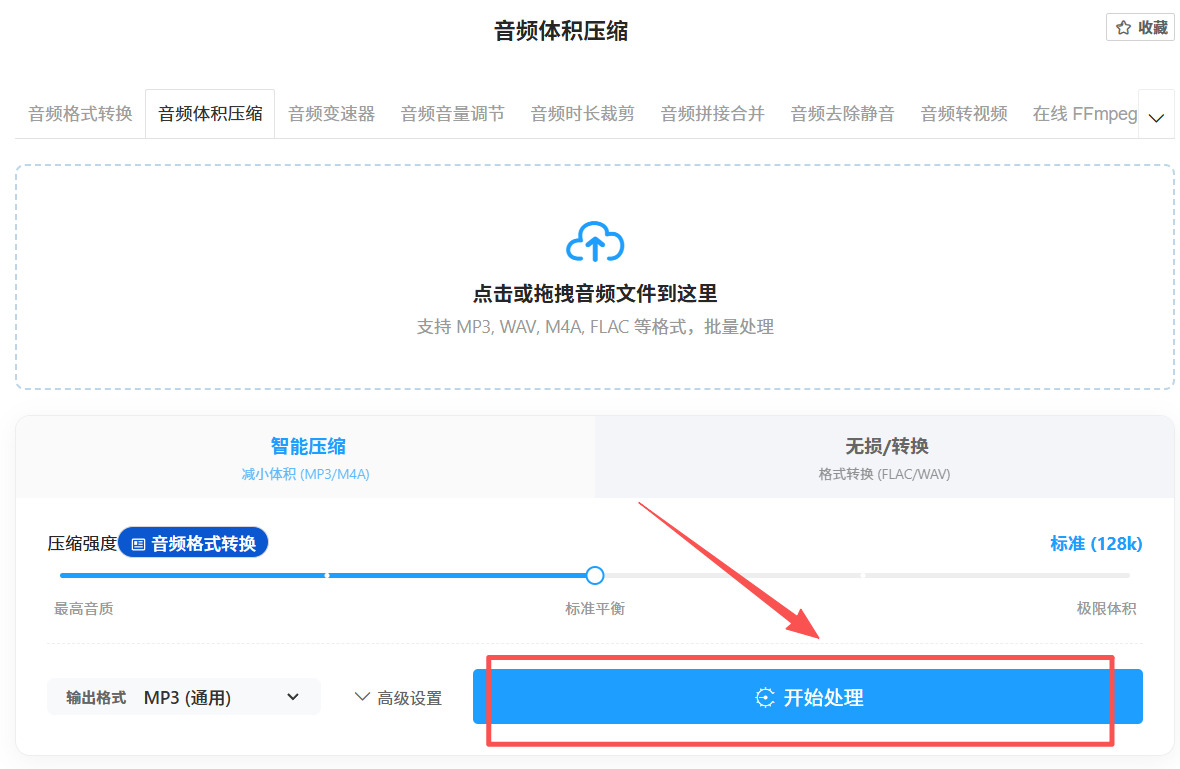Screen dimensions: 1180x769
Task: Click the 压缩强度 label
Action: click(82, 543)
